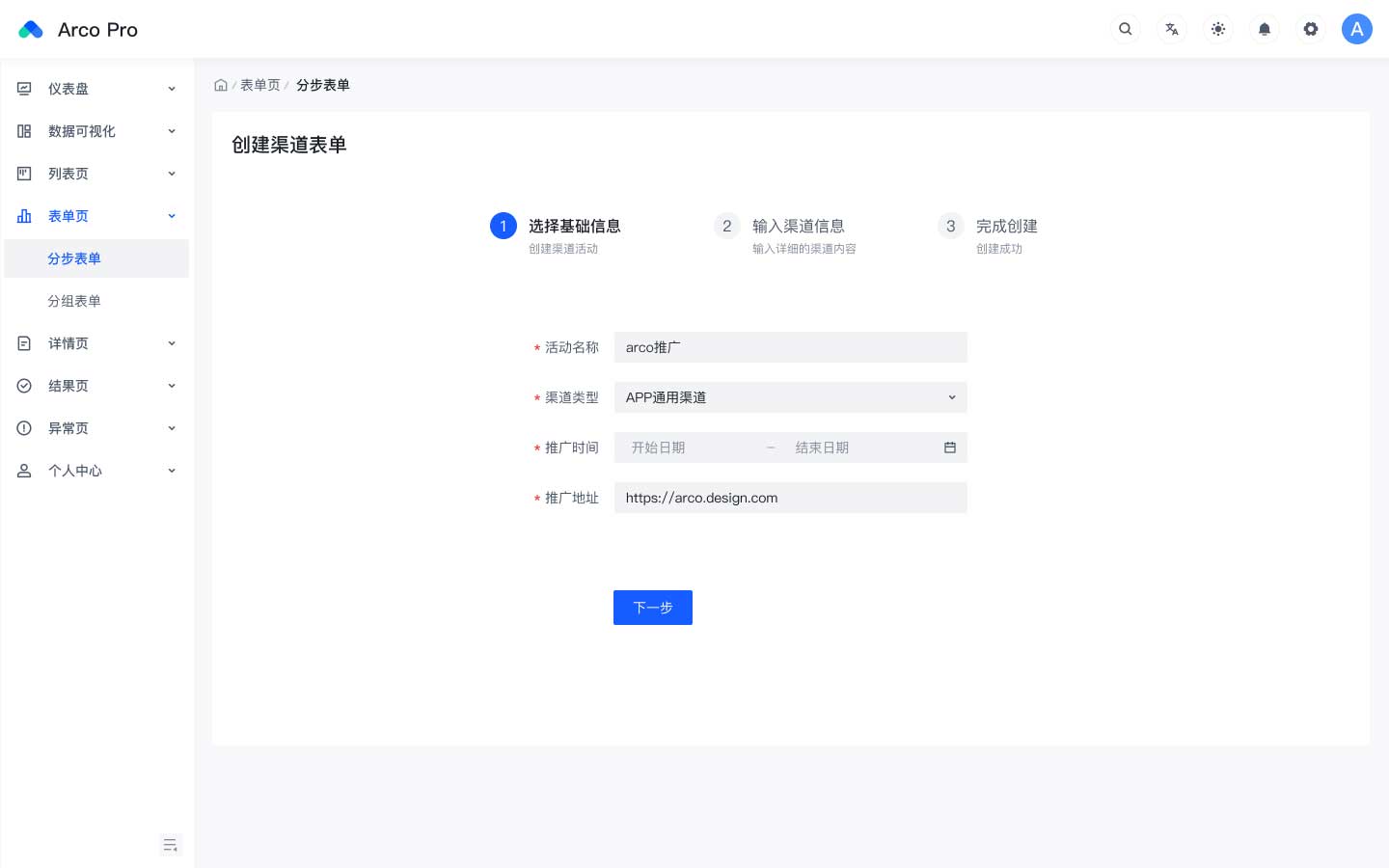Click the 创建渠道表单 heading
Image resolution: width=1389 pixels, height=868 pixels.
pos(289,145)
